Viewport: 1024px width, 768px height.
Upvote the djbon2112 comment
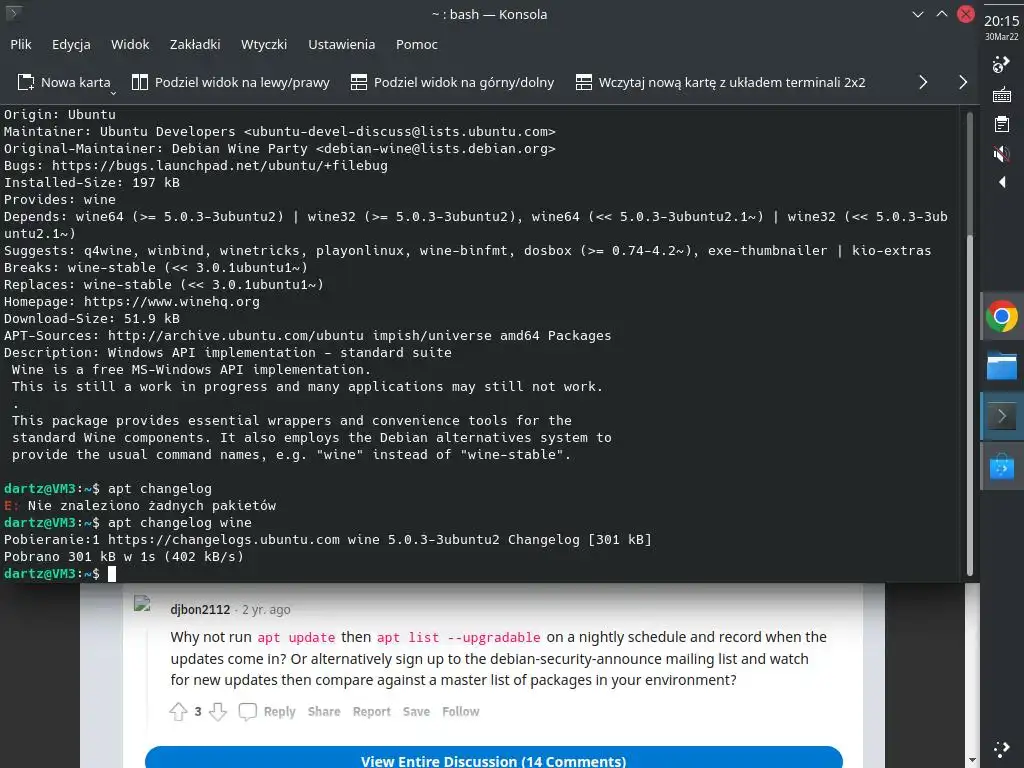[x=178, y=711]
